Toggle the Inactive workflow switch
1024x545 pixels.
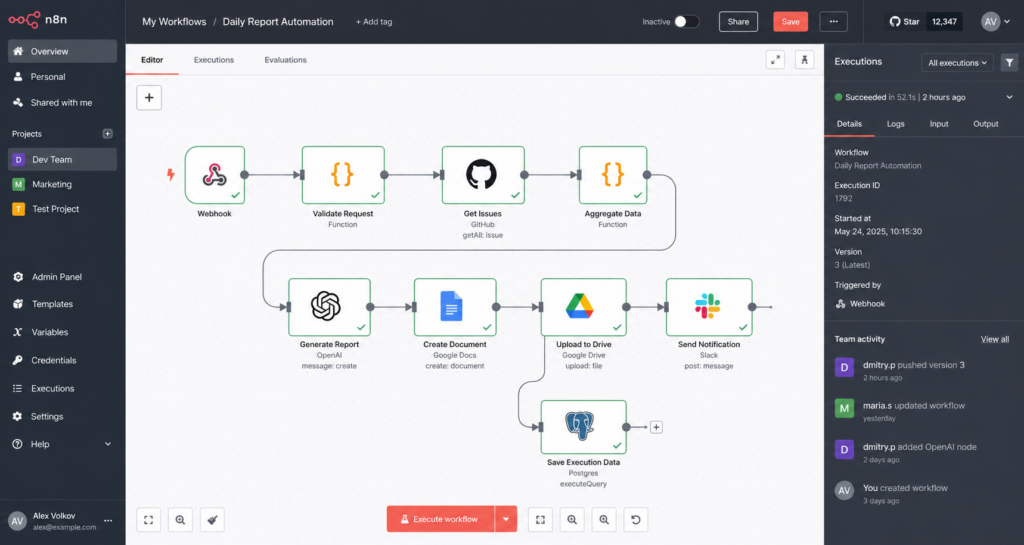(x=686, y=22)
